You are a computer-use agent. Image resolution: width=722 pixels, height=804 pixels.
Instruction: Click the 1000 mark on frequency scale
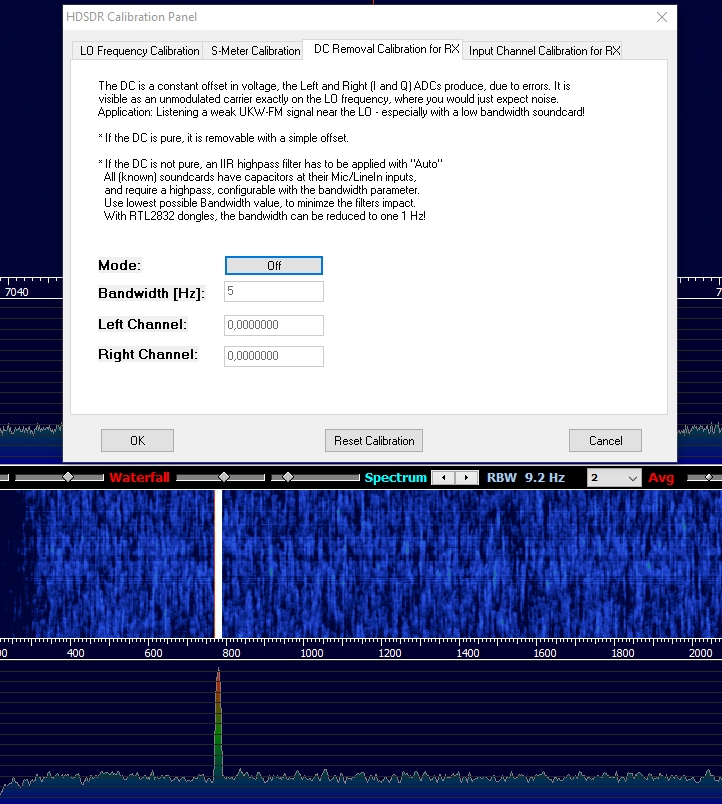(x=311, y=653)
